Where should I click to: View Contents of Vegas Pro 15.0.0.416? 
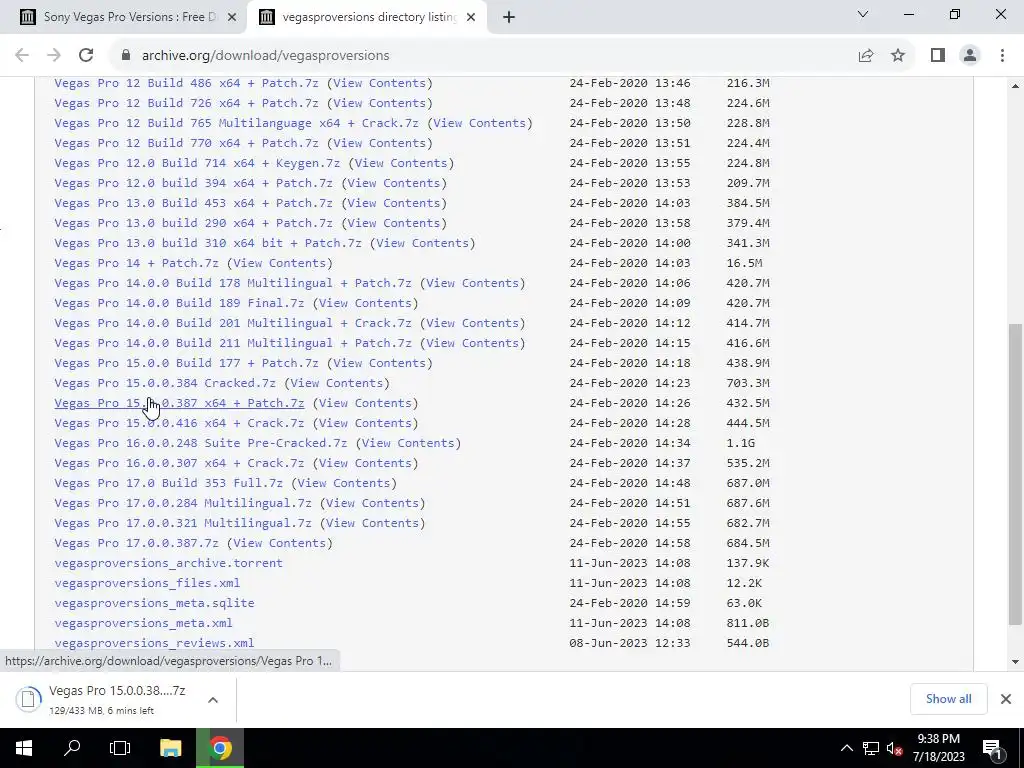[364, 423]
